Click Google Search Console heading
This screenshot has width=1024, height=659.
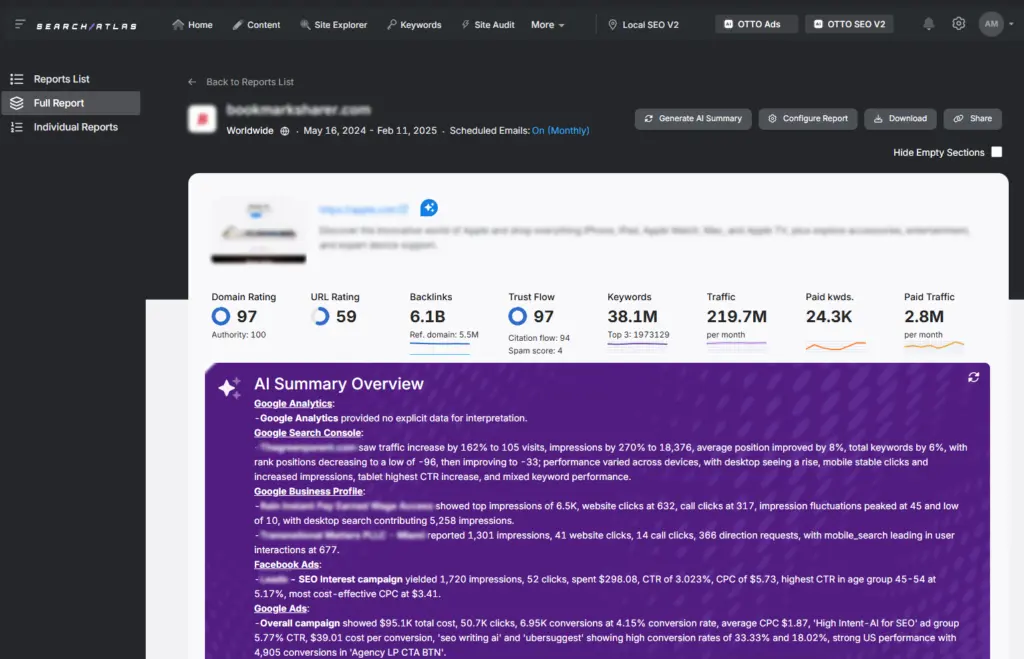tap(307, 433)
